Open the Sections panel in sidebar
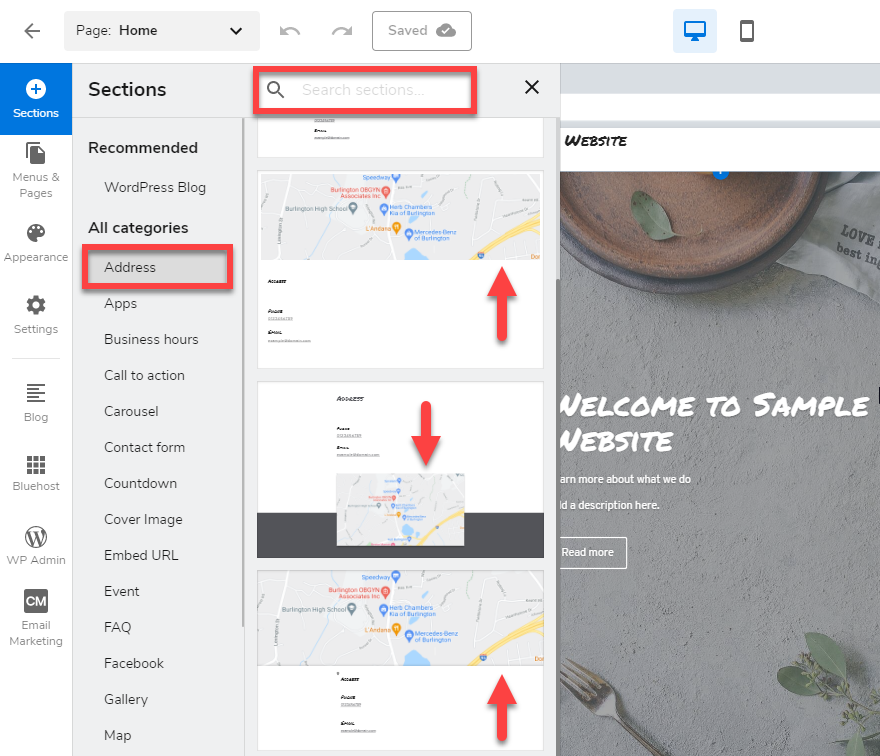The image size is (880, 756). 36,99
